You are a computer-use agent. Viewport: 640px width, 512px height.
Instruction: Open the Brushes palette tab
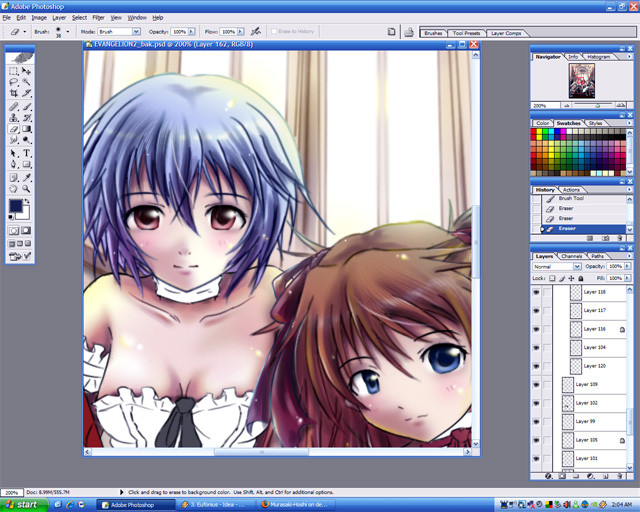pos(433,33)
